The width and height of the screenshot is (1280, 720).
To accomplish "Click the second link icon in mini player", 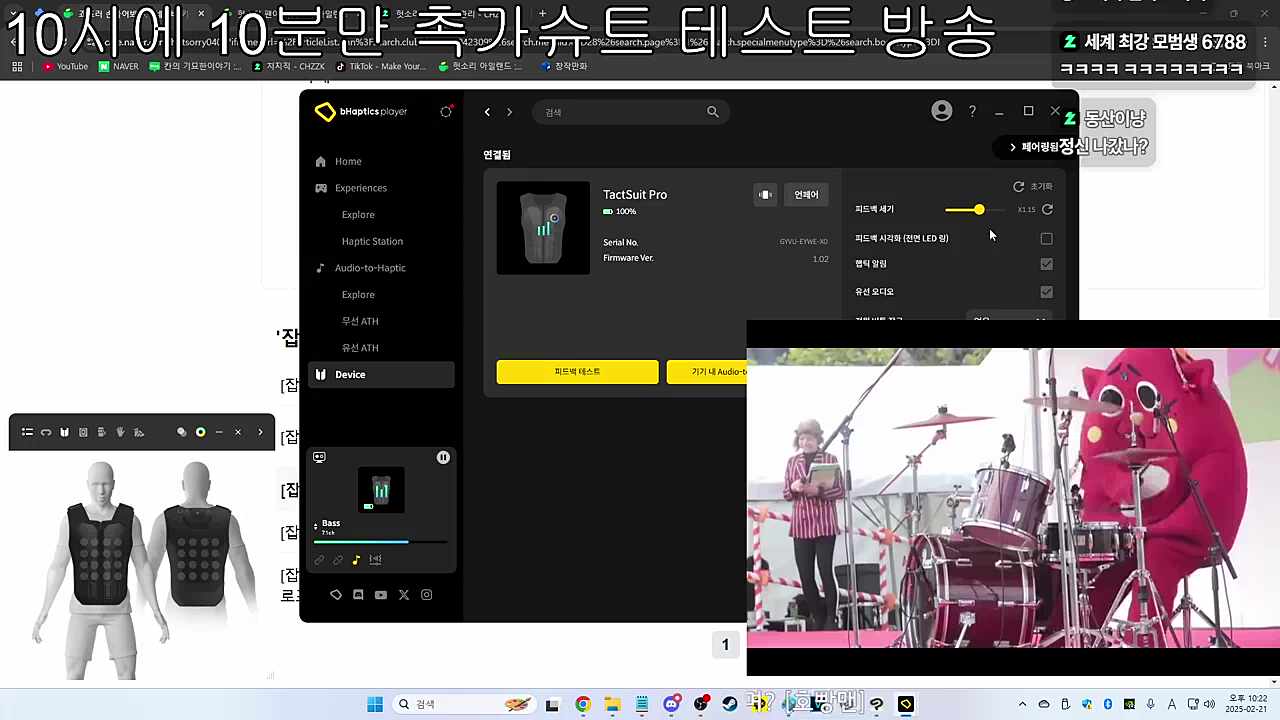I will point(338,560).
